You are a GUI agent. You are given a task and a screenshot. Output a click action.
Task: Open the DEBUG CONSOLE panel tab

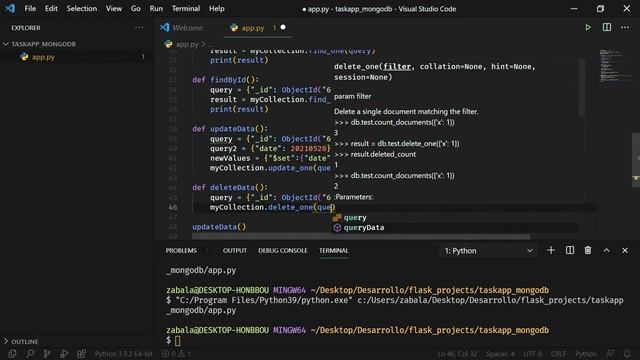(x=282, y=250)
